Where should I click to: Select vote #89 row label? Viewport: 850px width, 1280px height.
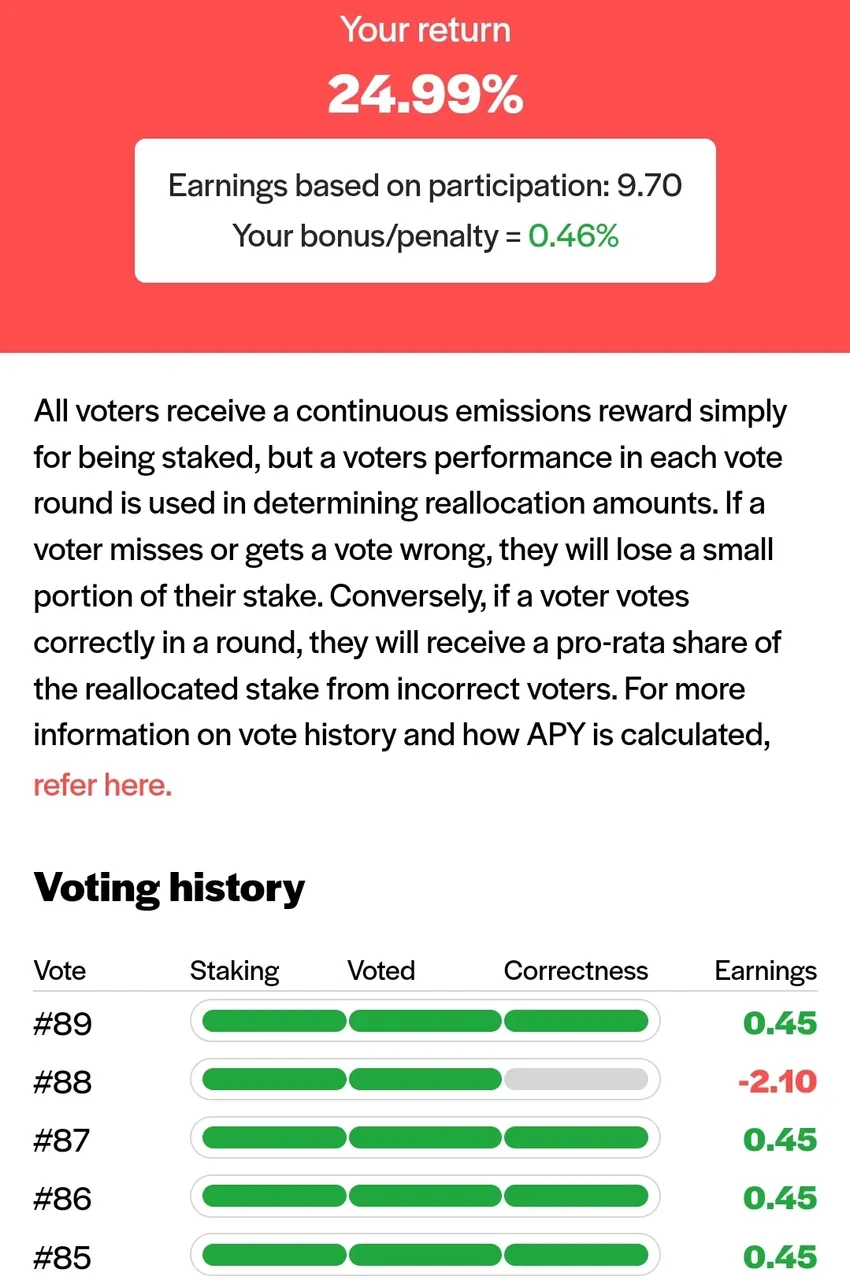(62, 1024)
